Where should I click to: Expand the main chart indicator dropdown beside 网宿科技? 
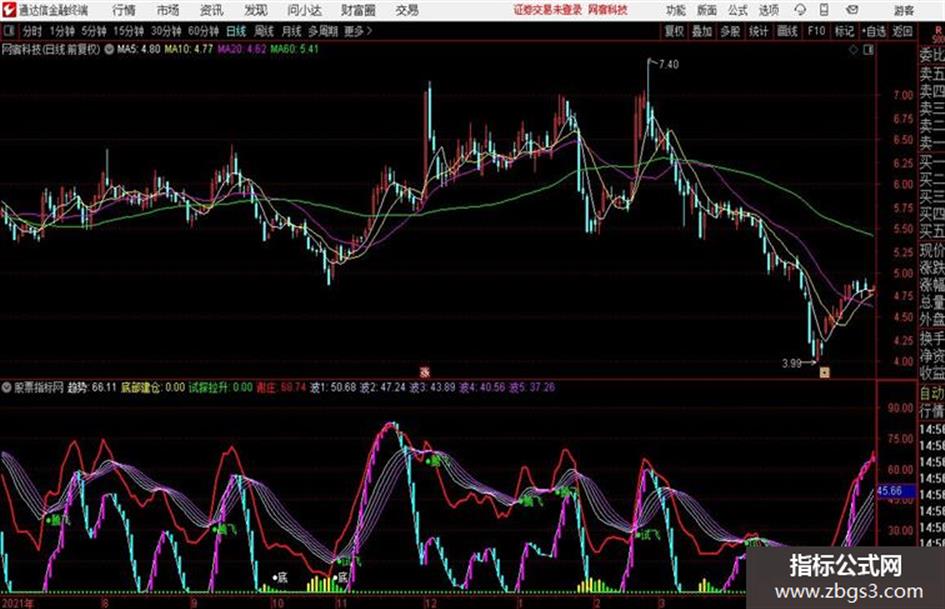pyautogui.click(x=109, y=49)
